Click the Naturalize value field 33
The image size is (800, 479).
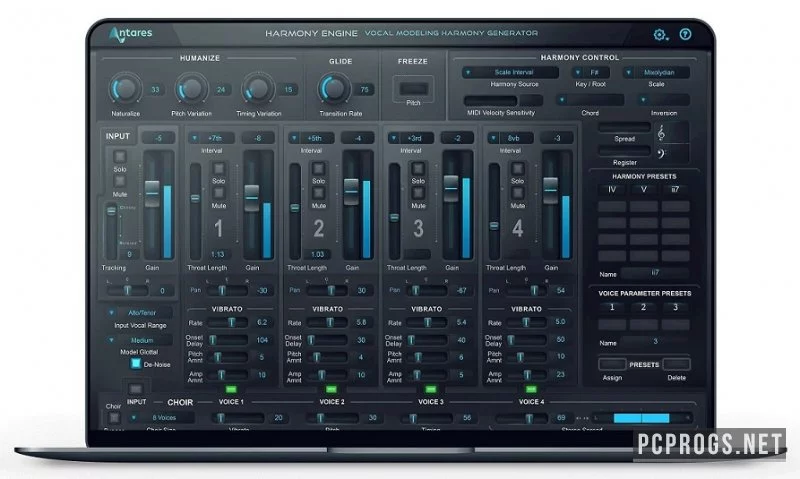pyautogui.click(x=155, y=89)
